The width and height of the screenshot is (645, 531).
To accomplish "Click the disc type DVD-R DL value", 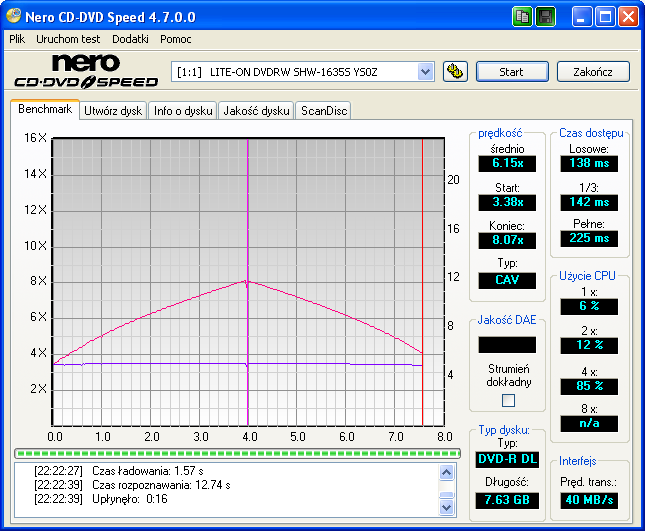I will pos(507,459).
